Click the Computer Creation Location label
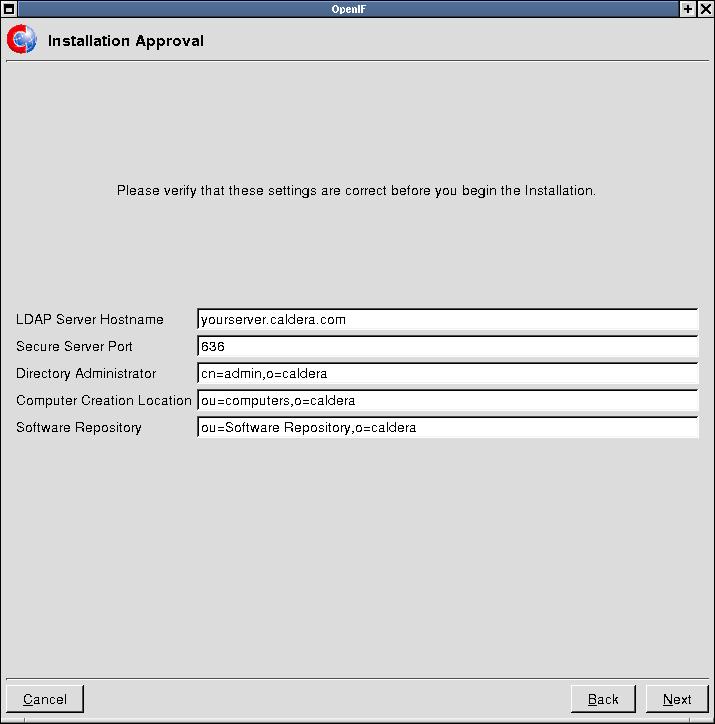This screenshot has width=715, height=724. coord(104,401)
